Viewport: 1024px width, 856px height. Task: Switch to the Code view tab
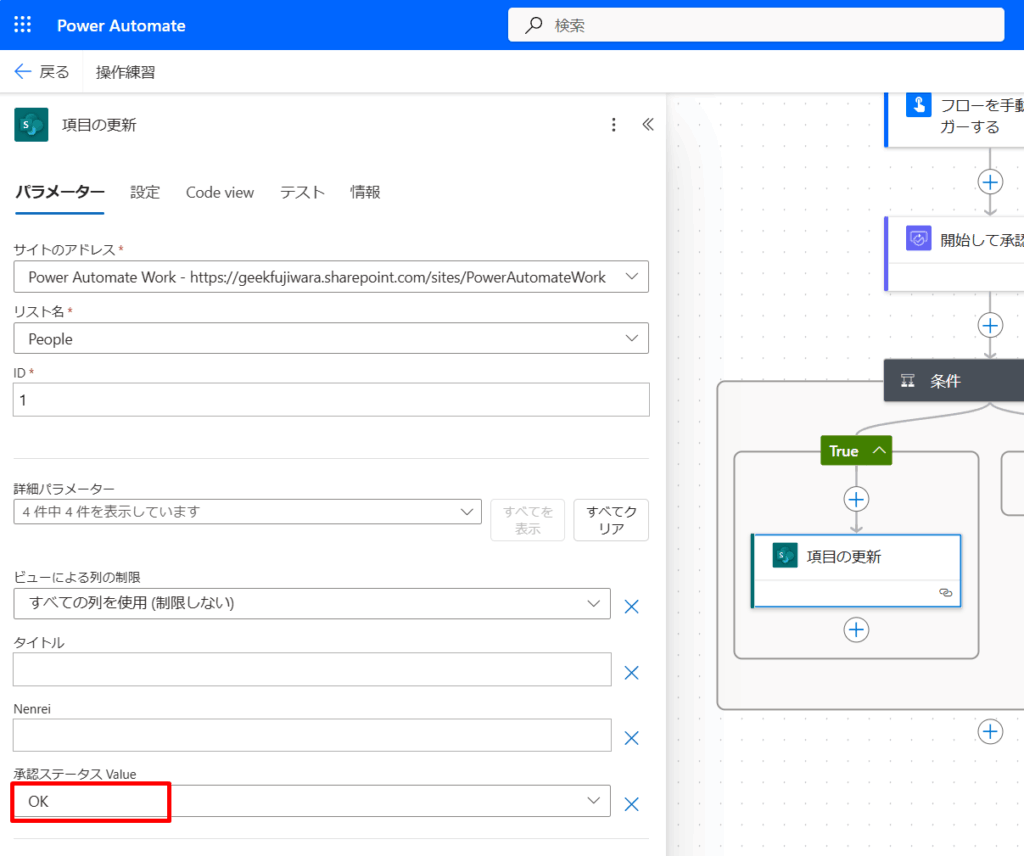(x=219, y=192)
